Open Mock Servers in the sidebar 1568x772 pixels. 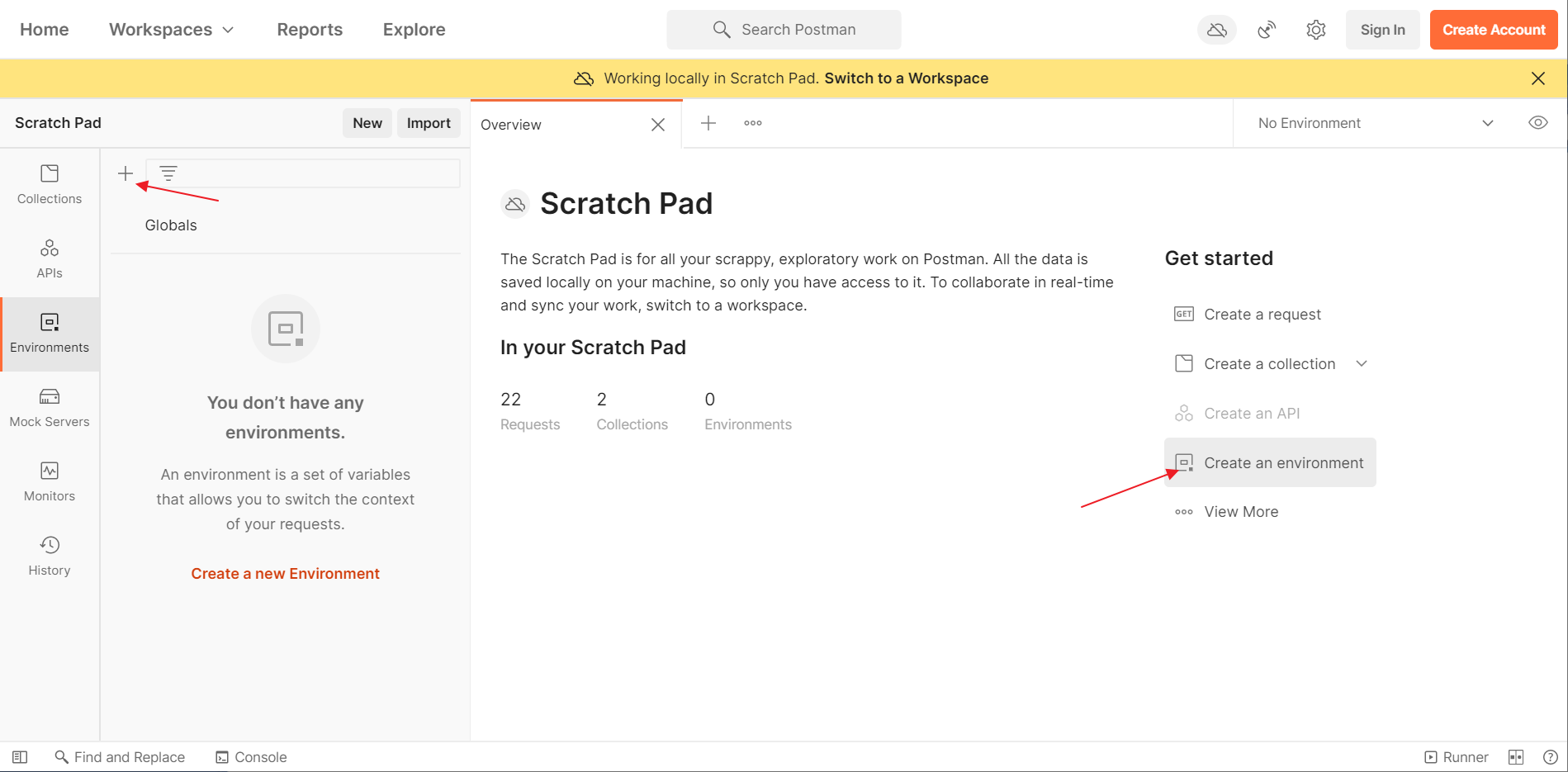[x=50, y=407]
